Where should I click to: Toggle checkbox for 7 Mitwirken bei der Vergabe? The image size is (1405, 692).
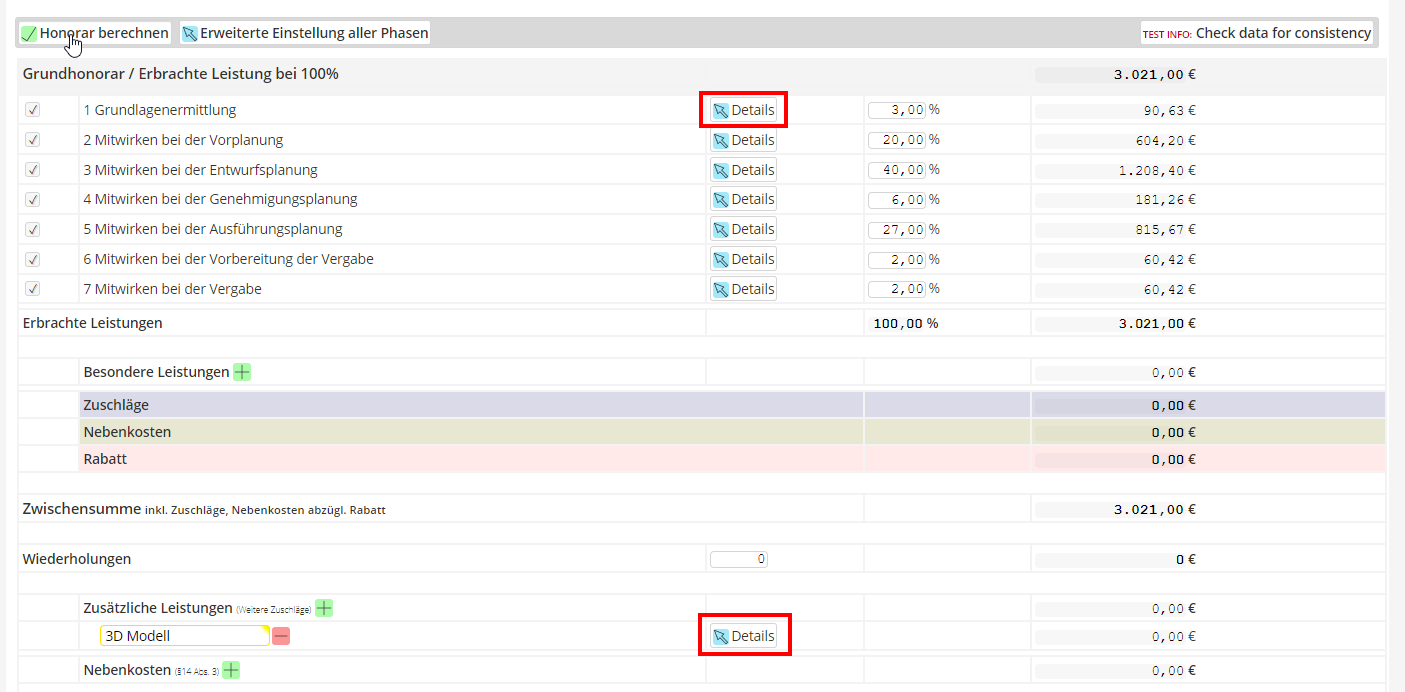tap(32, 289)
